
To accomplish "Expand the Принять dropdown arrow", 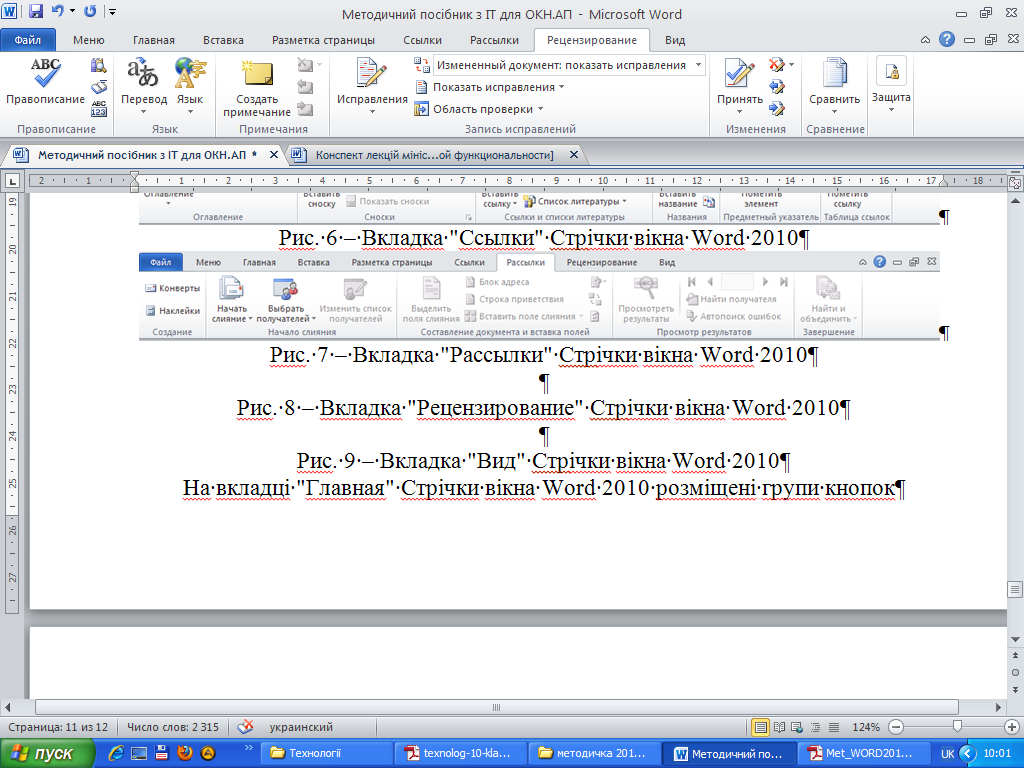I will pos(740,112).
